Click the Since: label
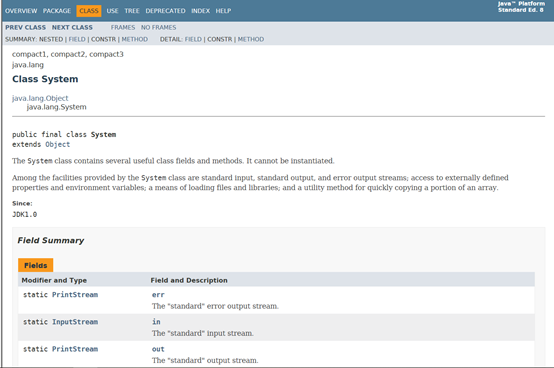Viewport: 554px width, 368px height. pos(22,203)
